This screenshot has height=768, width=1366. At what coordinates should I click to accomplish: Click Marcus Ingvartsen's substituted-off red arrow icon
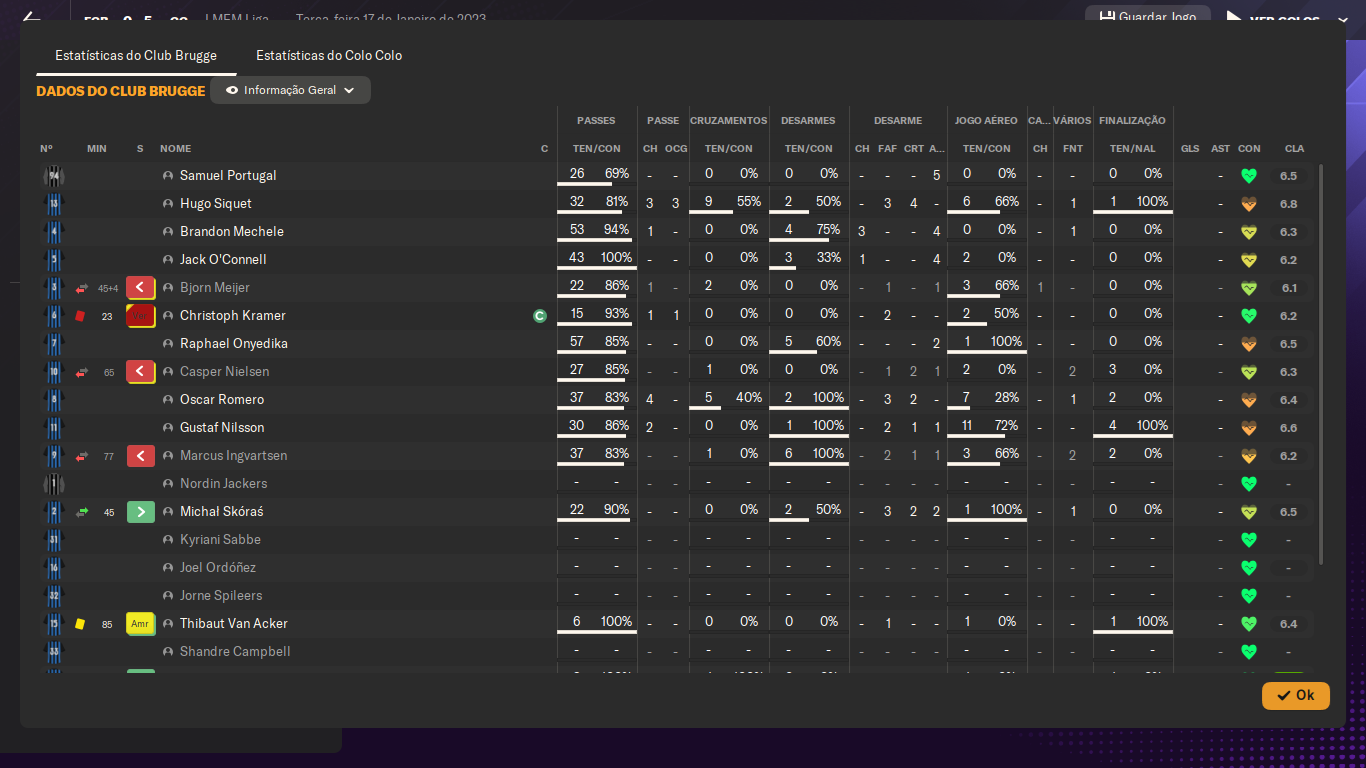click(x=140, y=456)
